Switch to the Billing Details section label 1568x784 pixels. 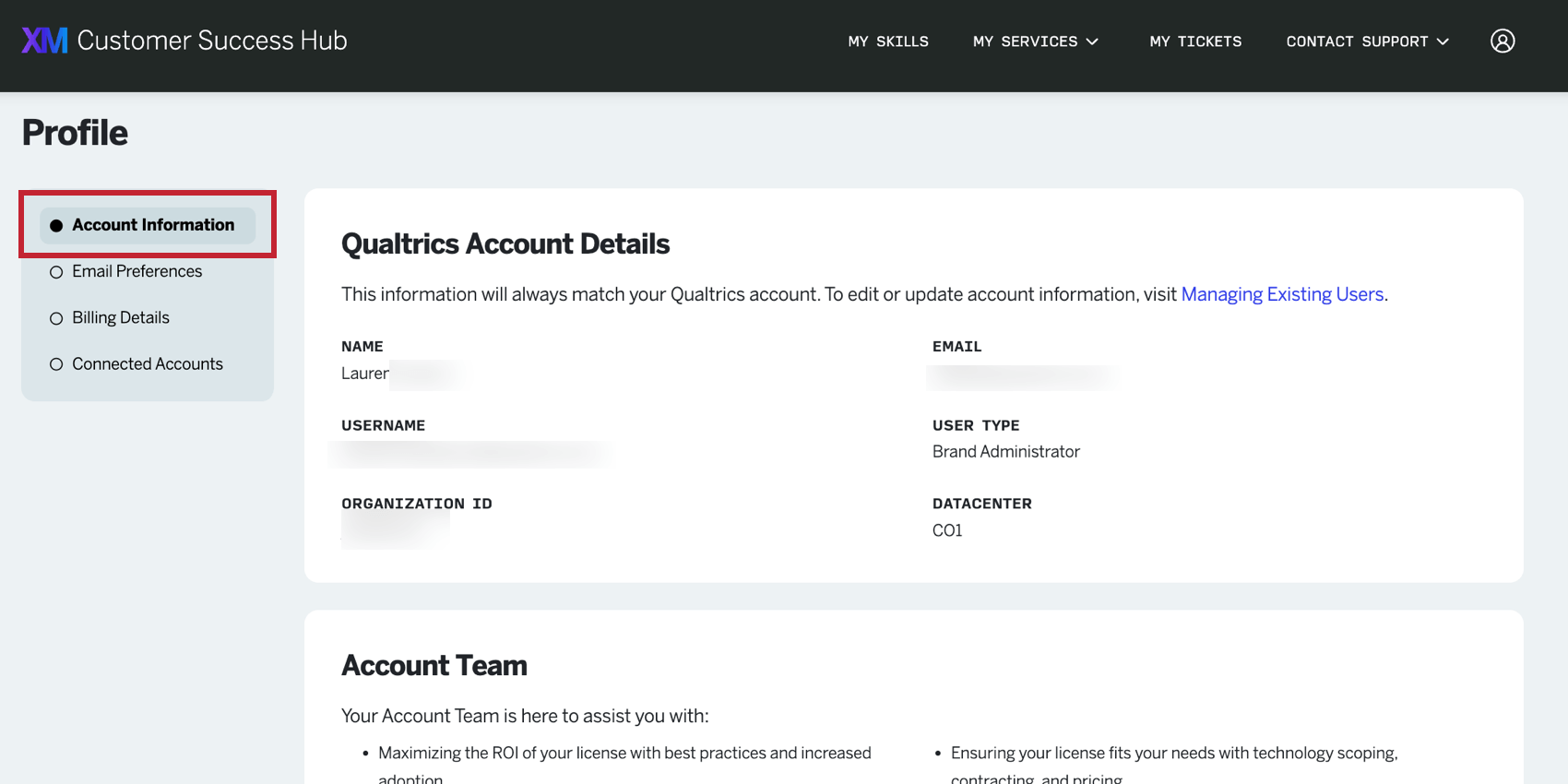(121, 317)
